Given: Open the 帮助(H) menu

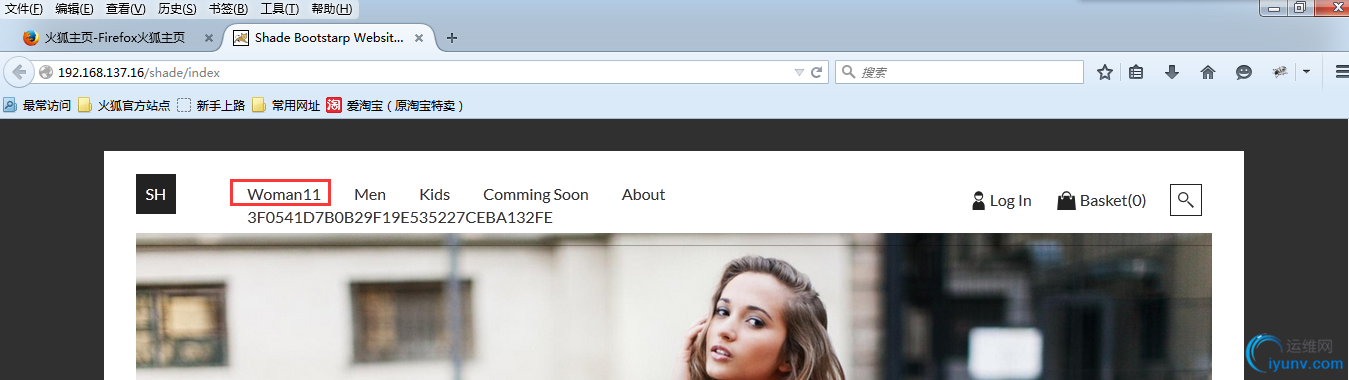Looking at the screenshot, I should [x=331, y=9].
